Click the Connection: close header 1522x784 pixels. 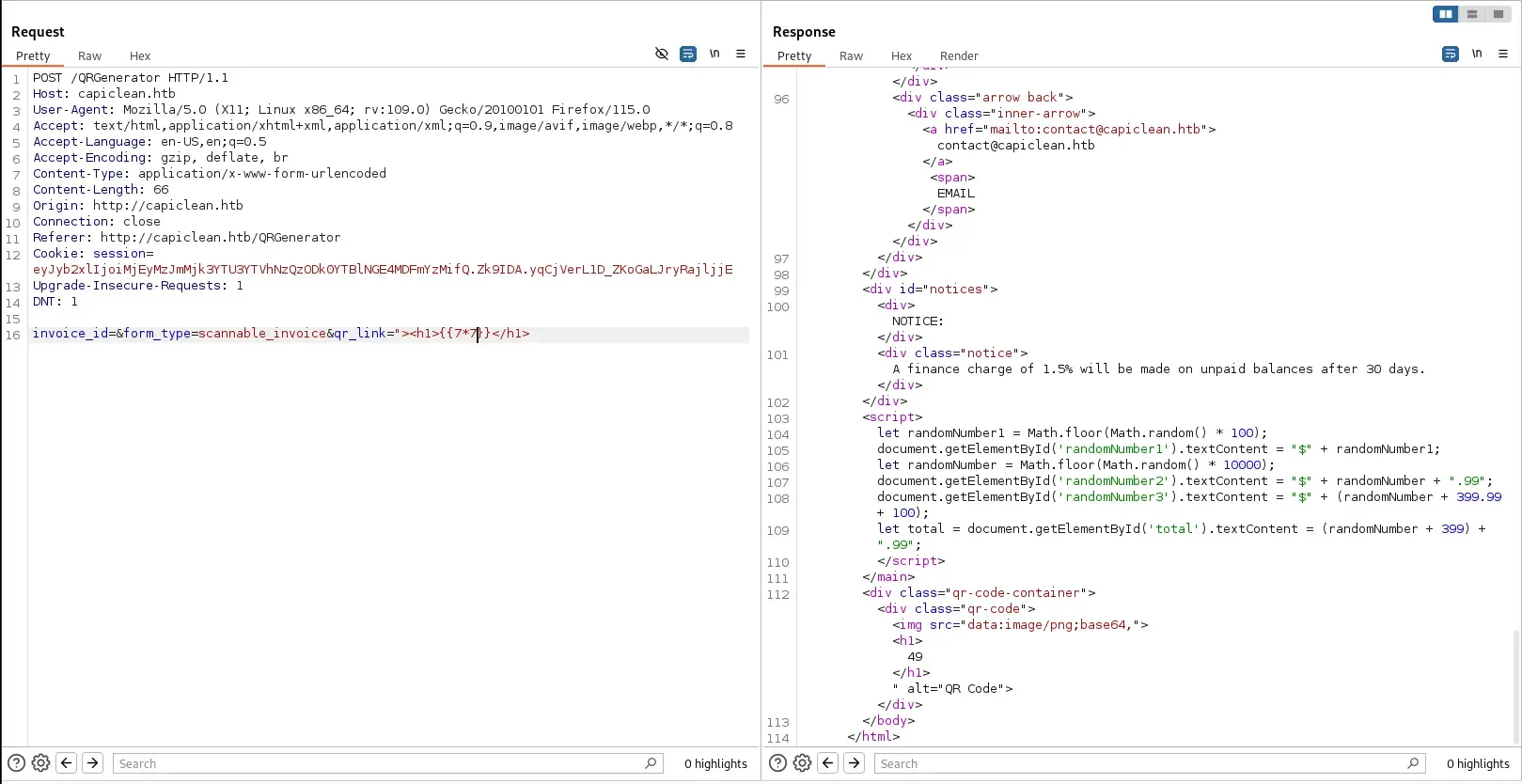tap(97, 222)
